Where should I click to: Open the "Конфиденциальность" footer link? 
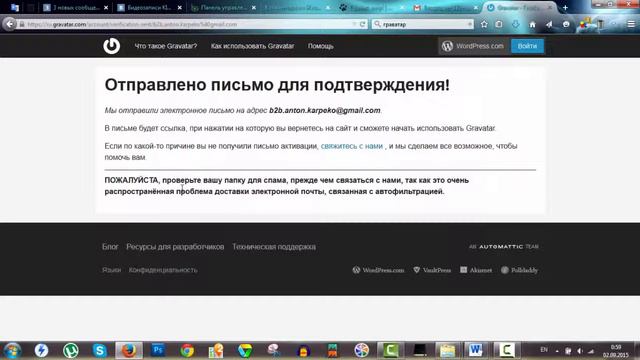pyautogui.click(x=163, y=270)
